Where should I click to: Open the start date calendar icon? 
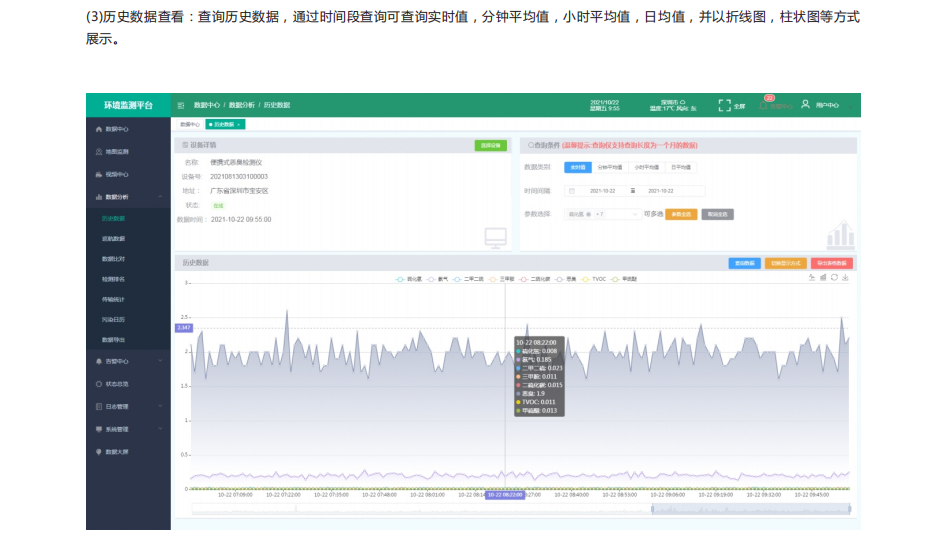[572, 191]
